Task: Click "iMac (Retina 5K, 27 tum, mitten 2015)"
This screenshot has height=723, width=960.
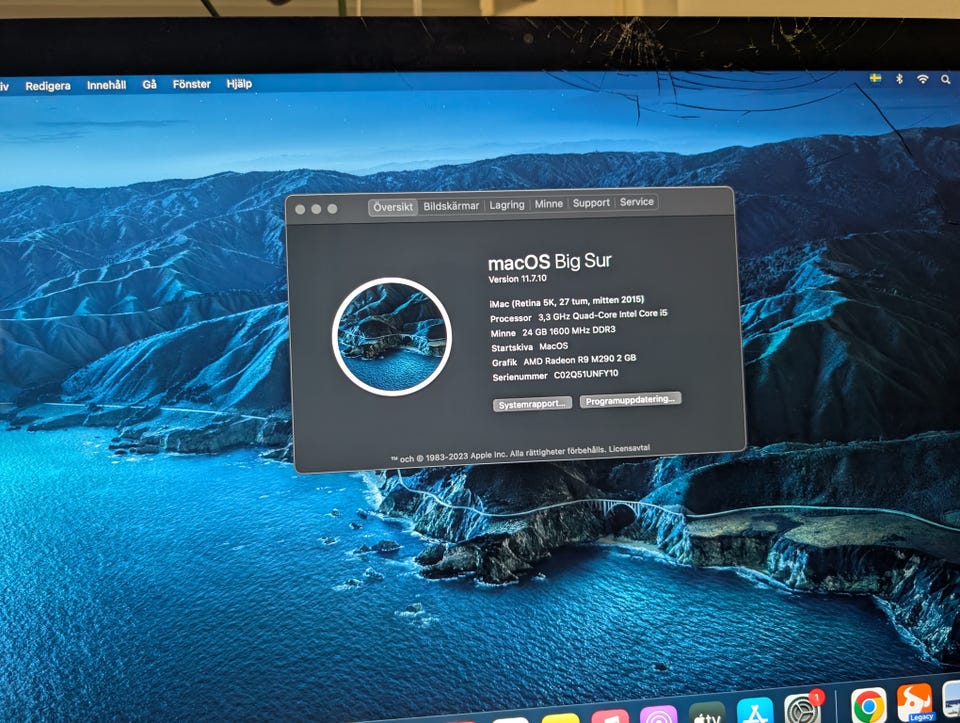Action: (567, 301)
